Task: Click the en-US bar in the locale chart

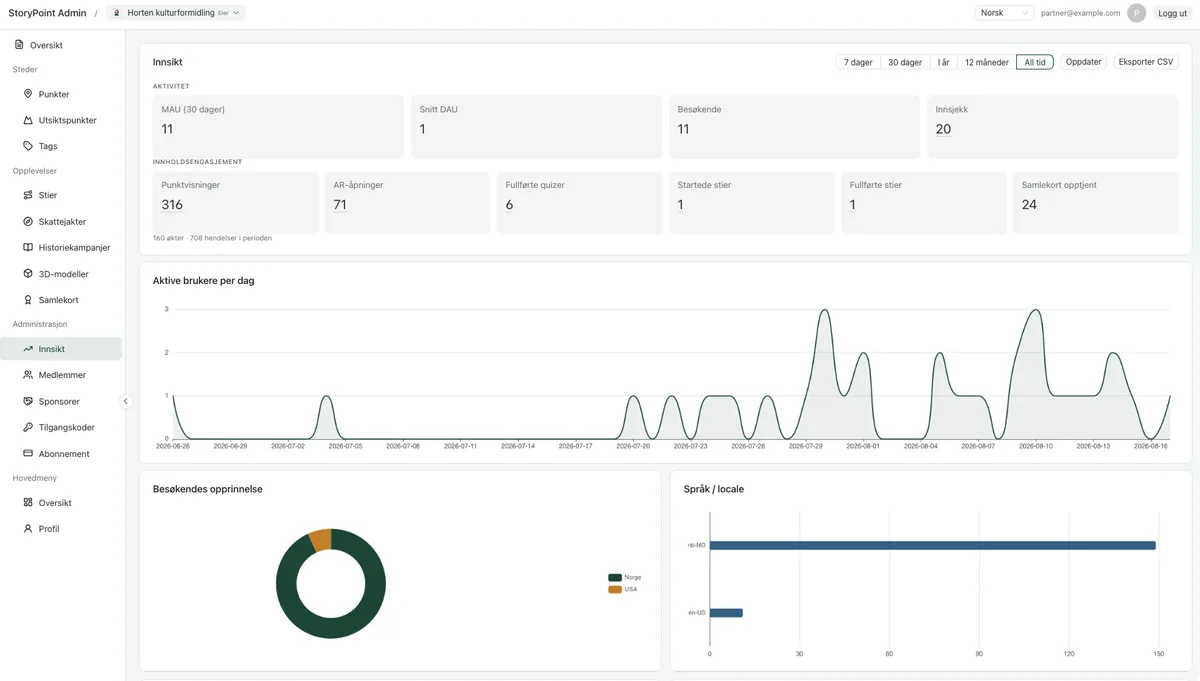Action: [726, 612]
